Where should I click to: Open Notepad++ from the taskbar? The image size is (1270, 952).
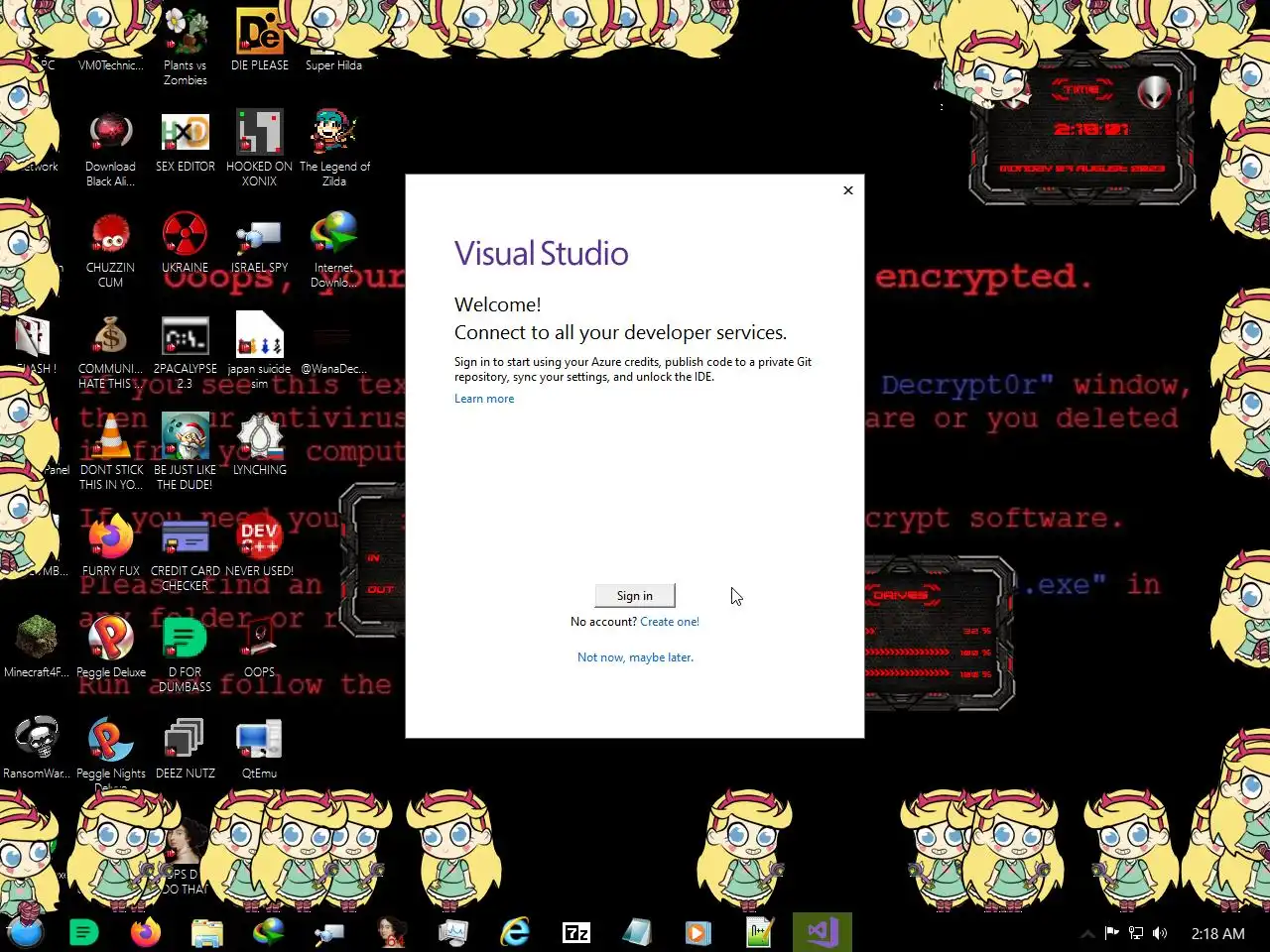[x=760, y=932]
